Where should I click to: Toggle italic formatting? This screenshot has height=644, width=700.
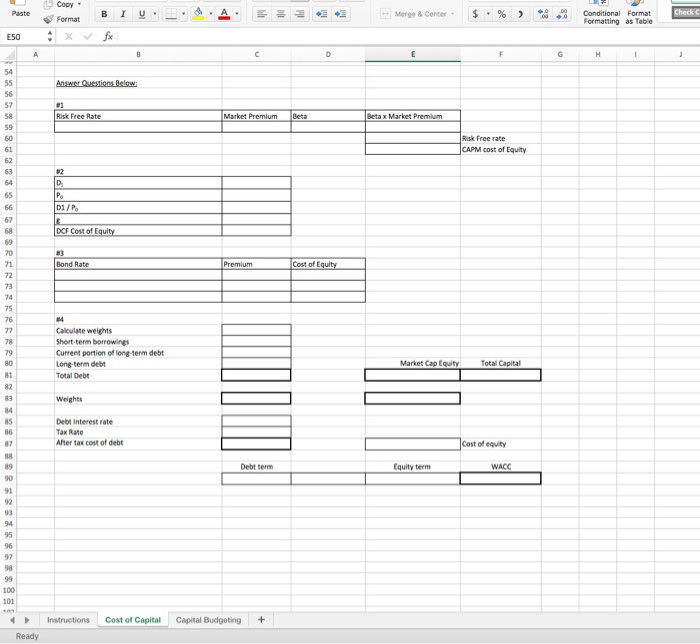[x=123, y=14]
